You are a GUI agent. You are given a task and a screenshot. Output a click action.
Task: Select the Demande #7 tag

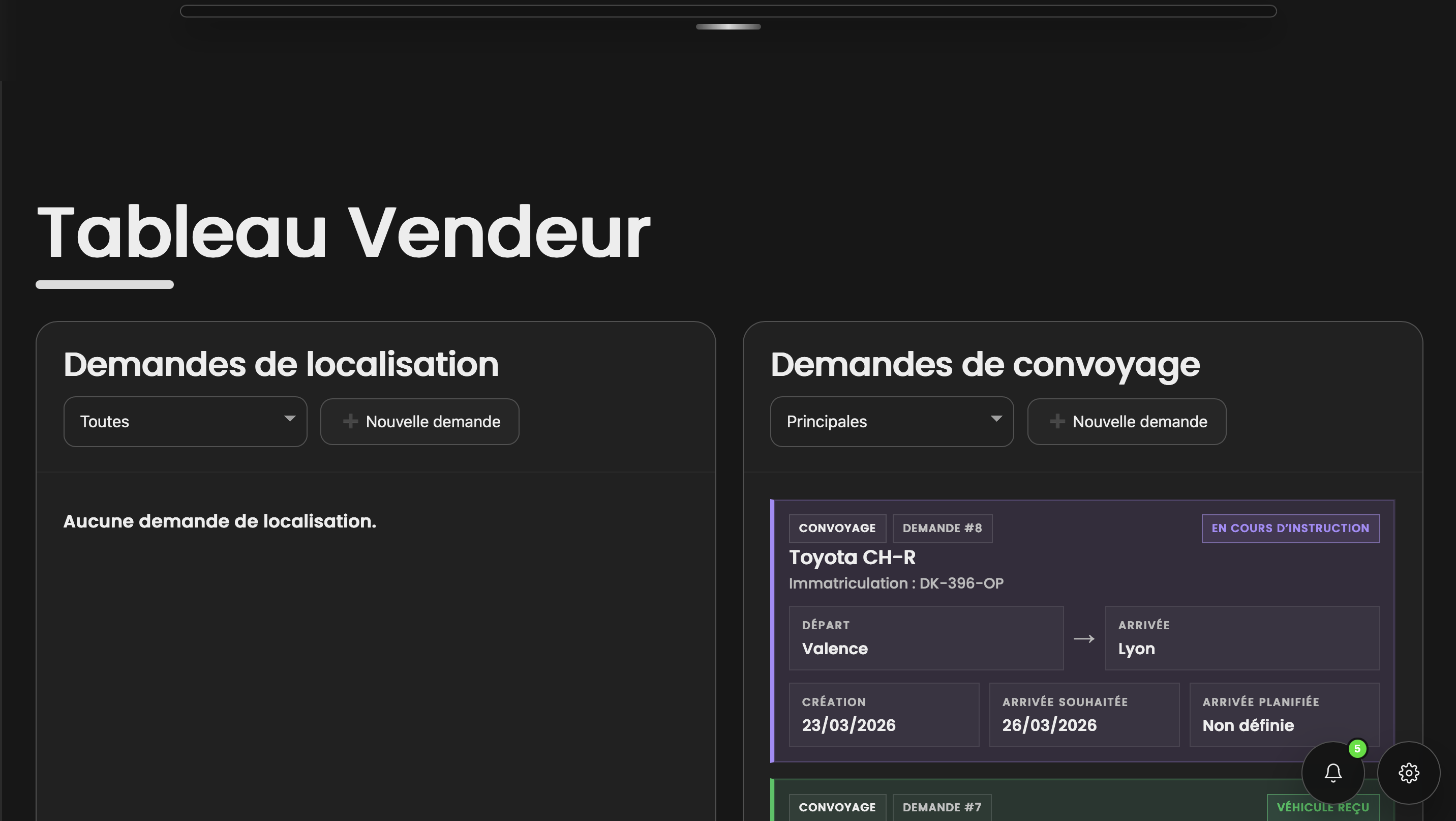click(942, 807)
